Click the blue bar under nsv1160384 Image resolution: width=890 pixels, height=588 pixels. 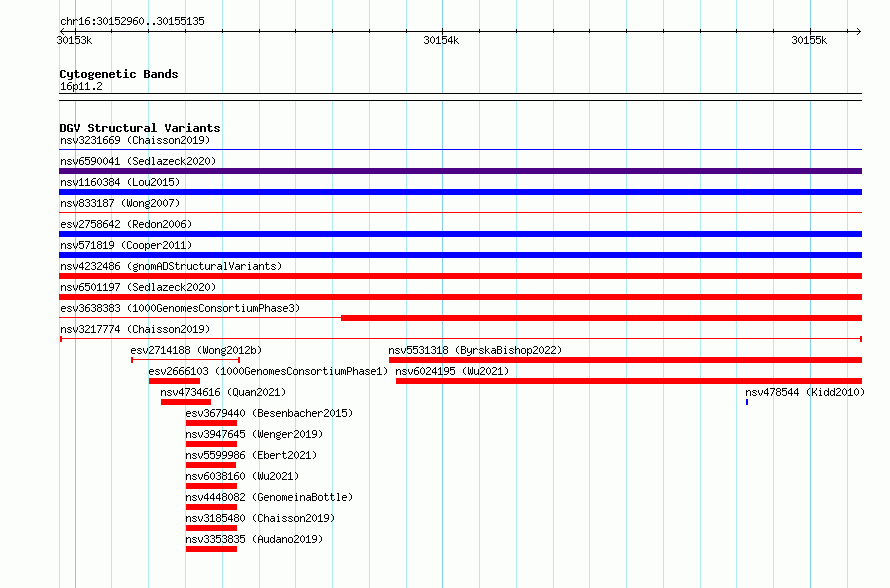(x=460, y=192)
